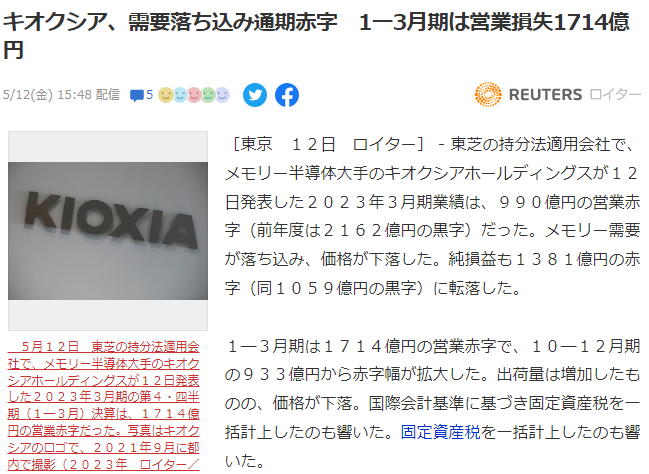Viewport: 649px width, 474px height.
Task: Click the キオクシア article headline
Action: (x=316, y=36)
